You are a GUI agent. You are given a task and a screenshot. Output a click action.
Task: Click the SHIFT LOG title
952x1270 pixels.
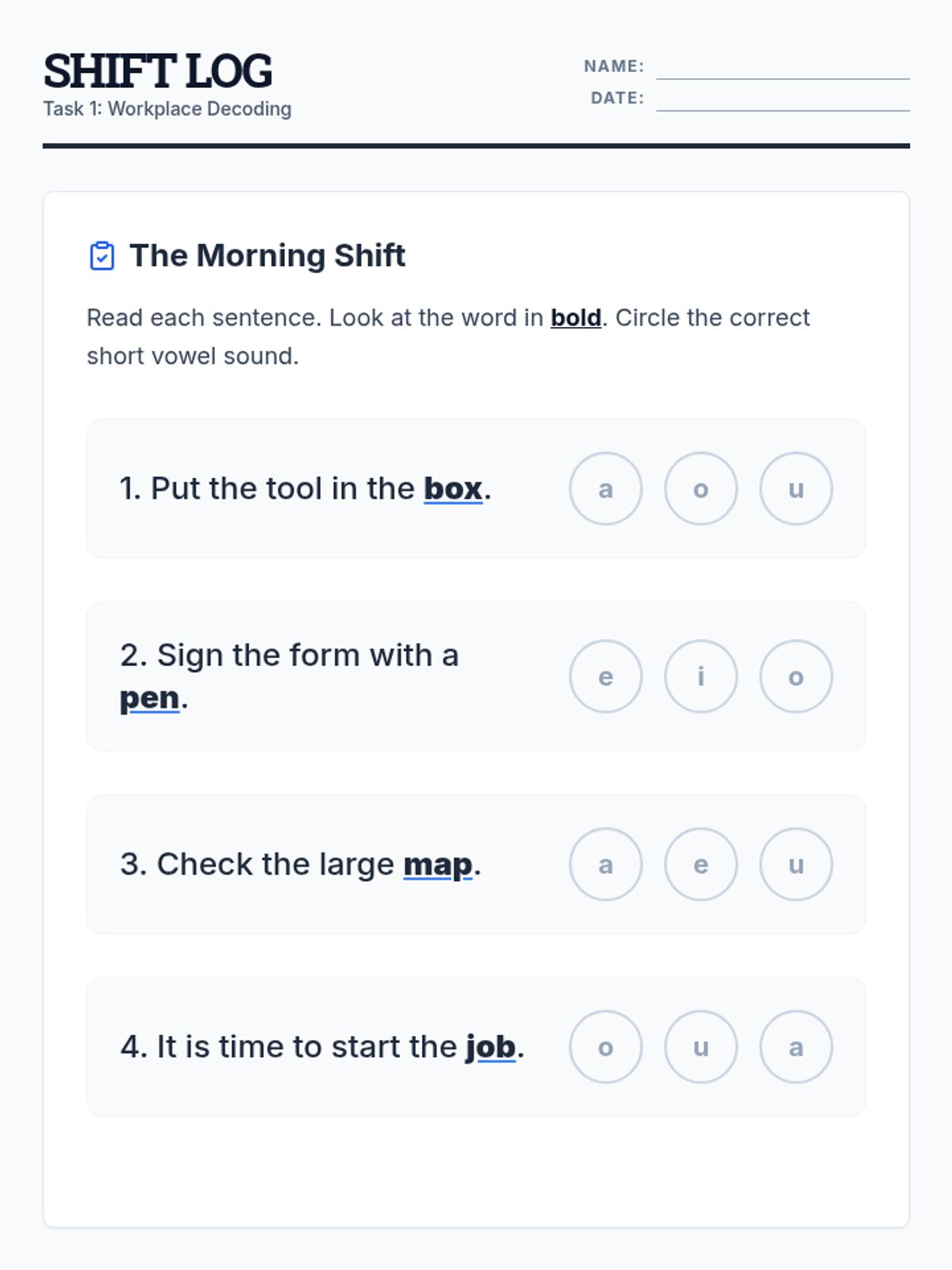158,71
